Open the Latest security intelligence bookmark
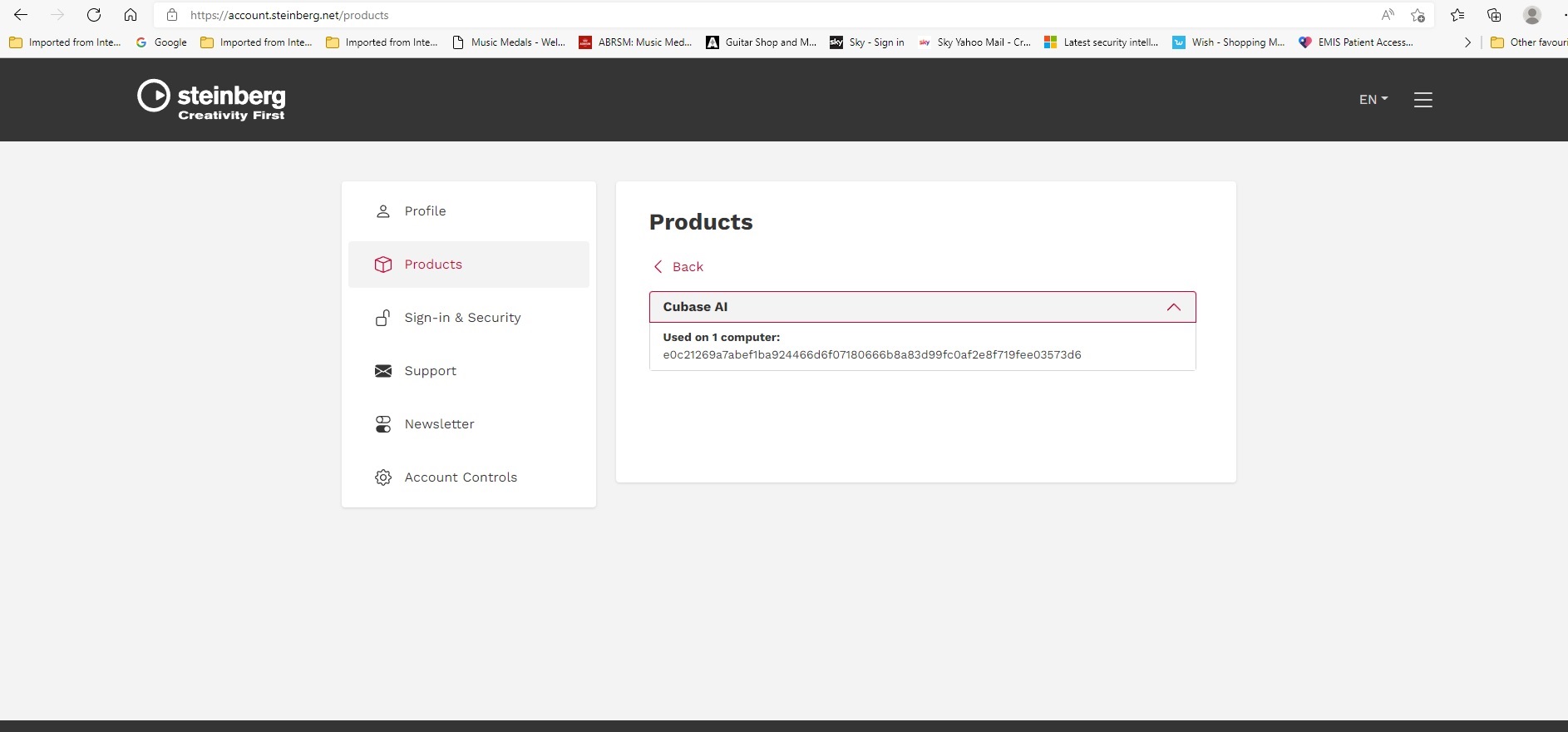The height and width of the screenshot is (732, 1568). coord(1102,42)
